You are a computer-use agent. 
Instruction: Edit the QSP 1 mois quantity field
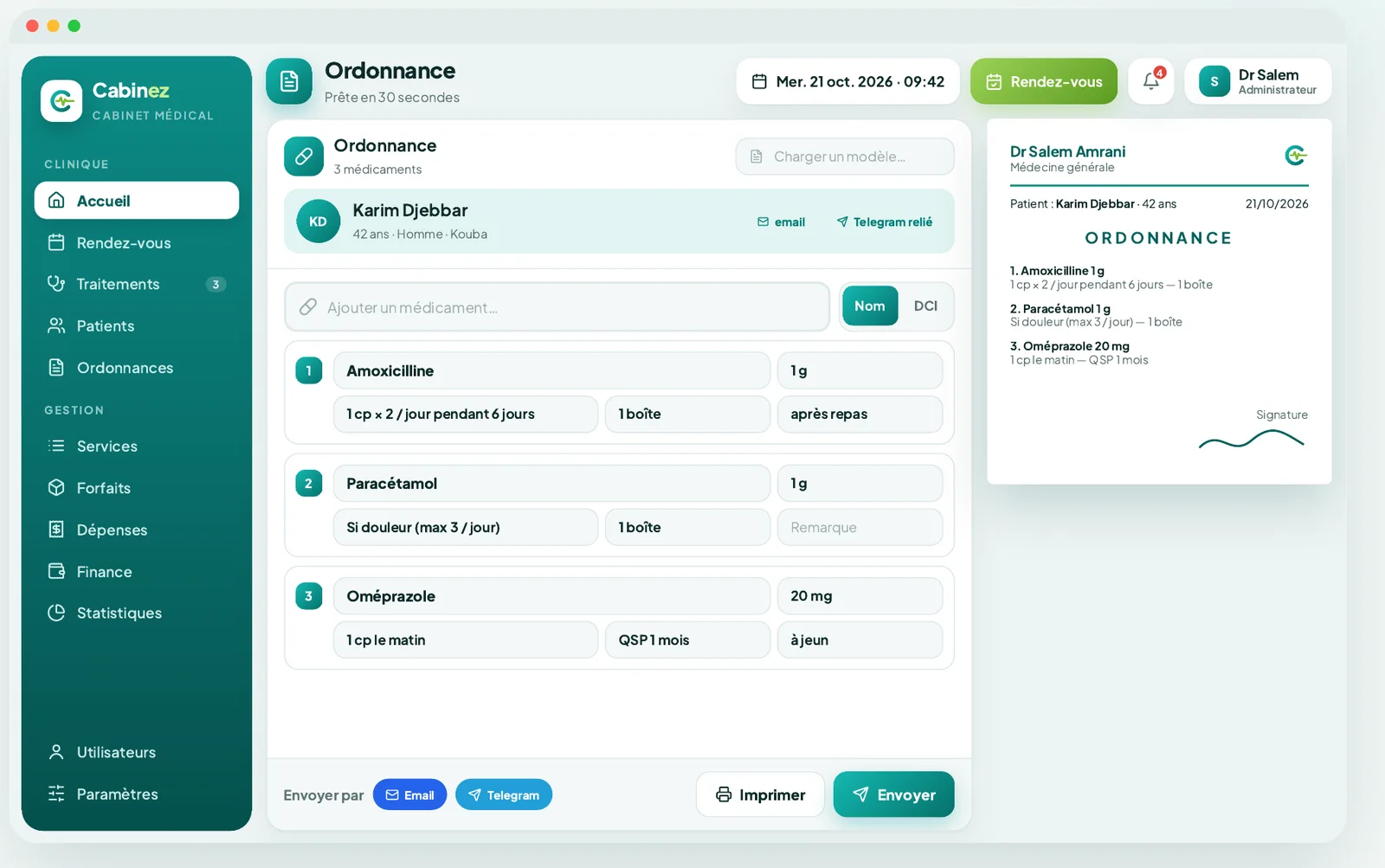[x=687, y=640]
